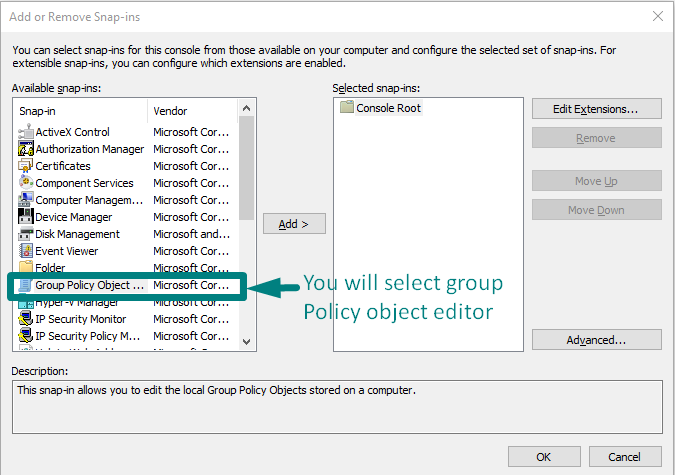Image resolution: width=675 pixels, height=475 pixels.
Task: Open the Advanced options button
Action: (596, 340)
